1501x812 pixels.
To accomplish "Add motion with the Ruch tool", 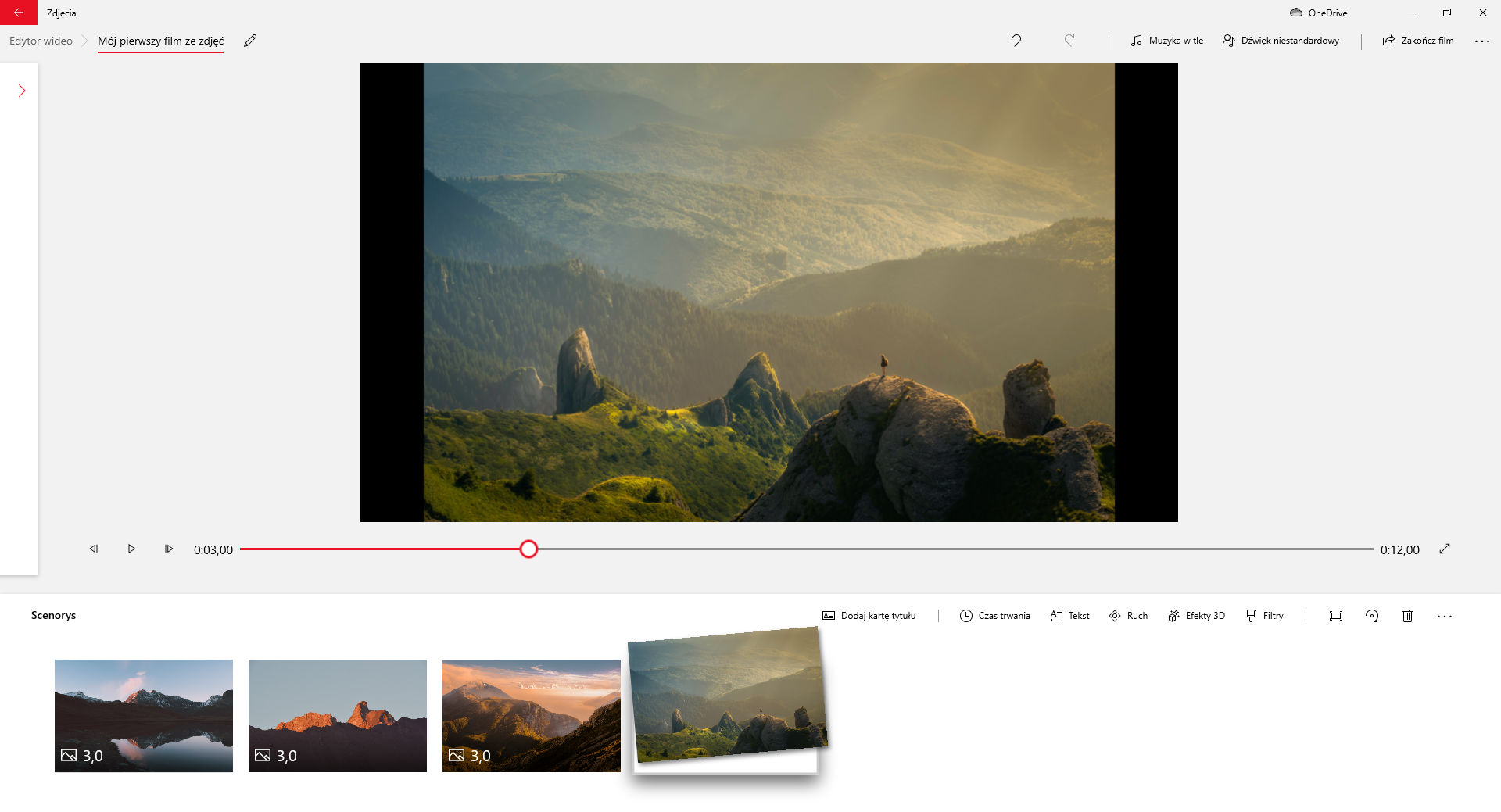I will point(1128,616).
